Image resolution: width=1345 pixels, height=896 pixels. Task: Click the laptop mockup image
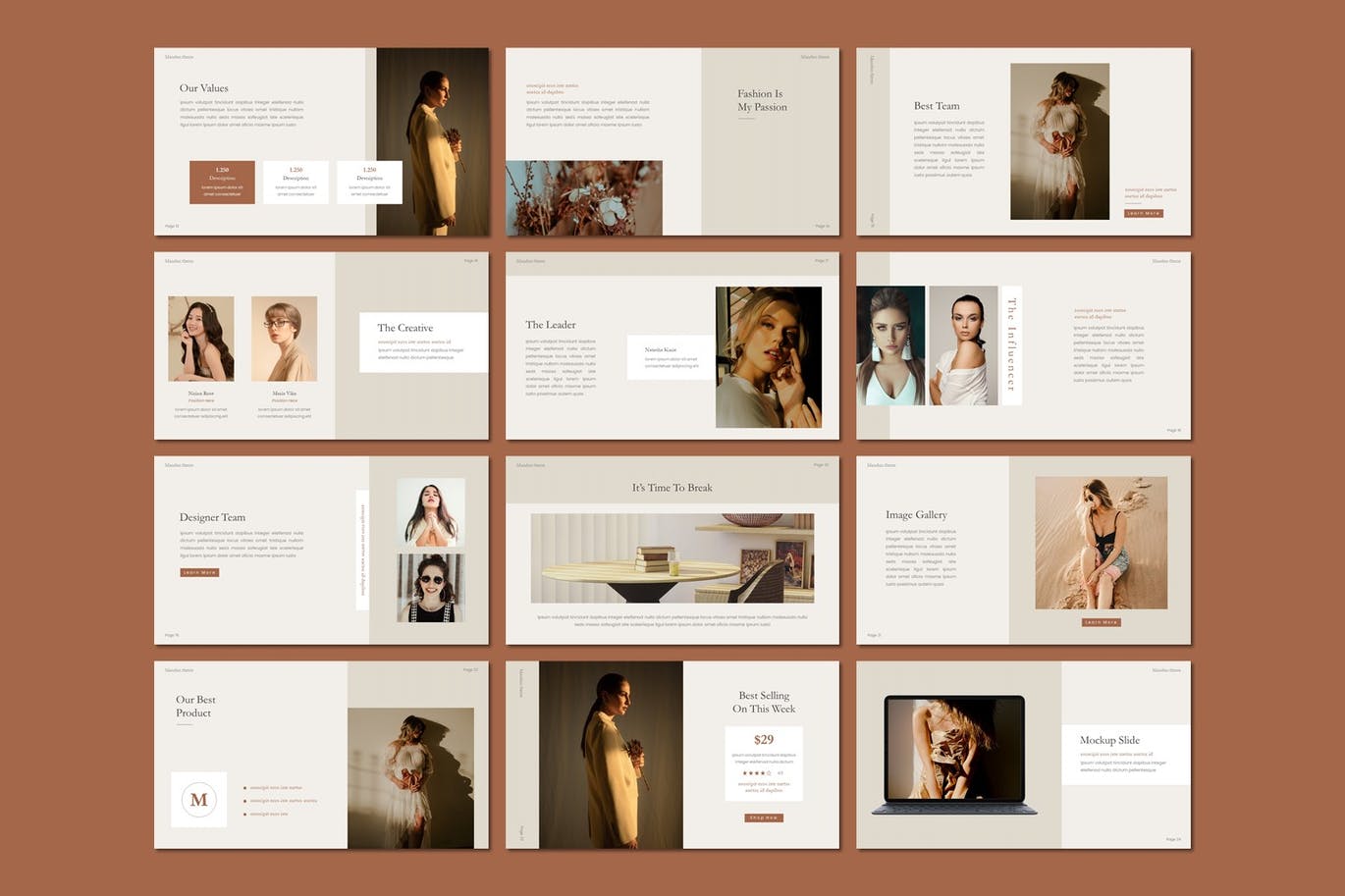pyautogui.click(x=953, y=755)
